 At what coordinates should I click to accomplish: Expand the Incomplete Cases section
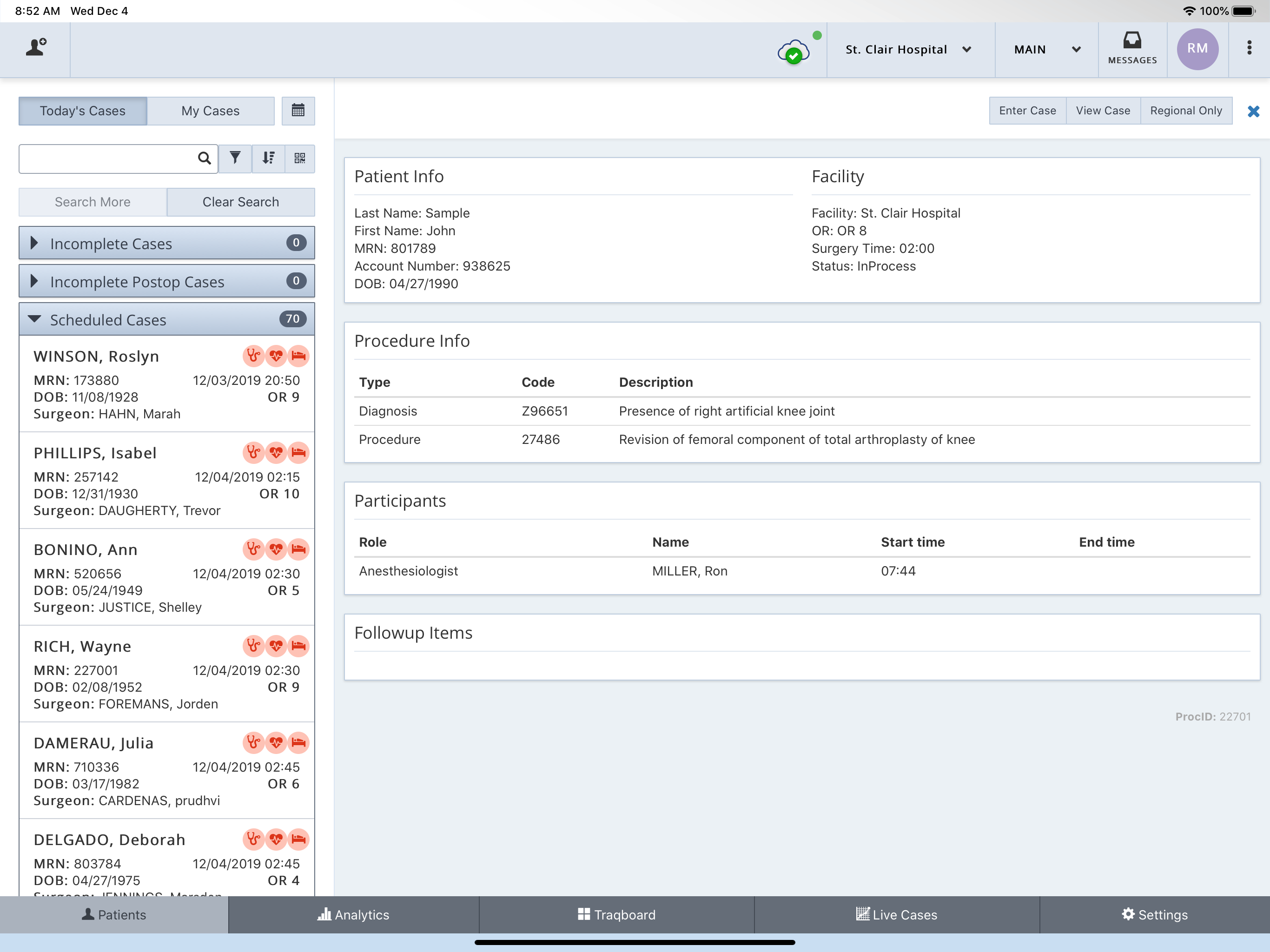tap(166, 243)
